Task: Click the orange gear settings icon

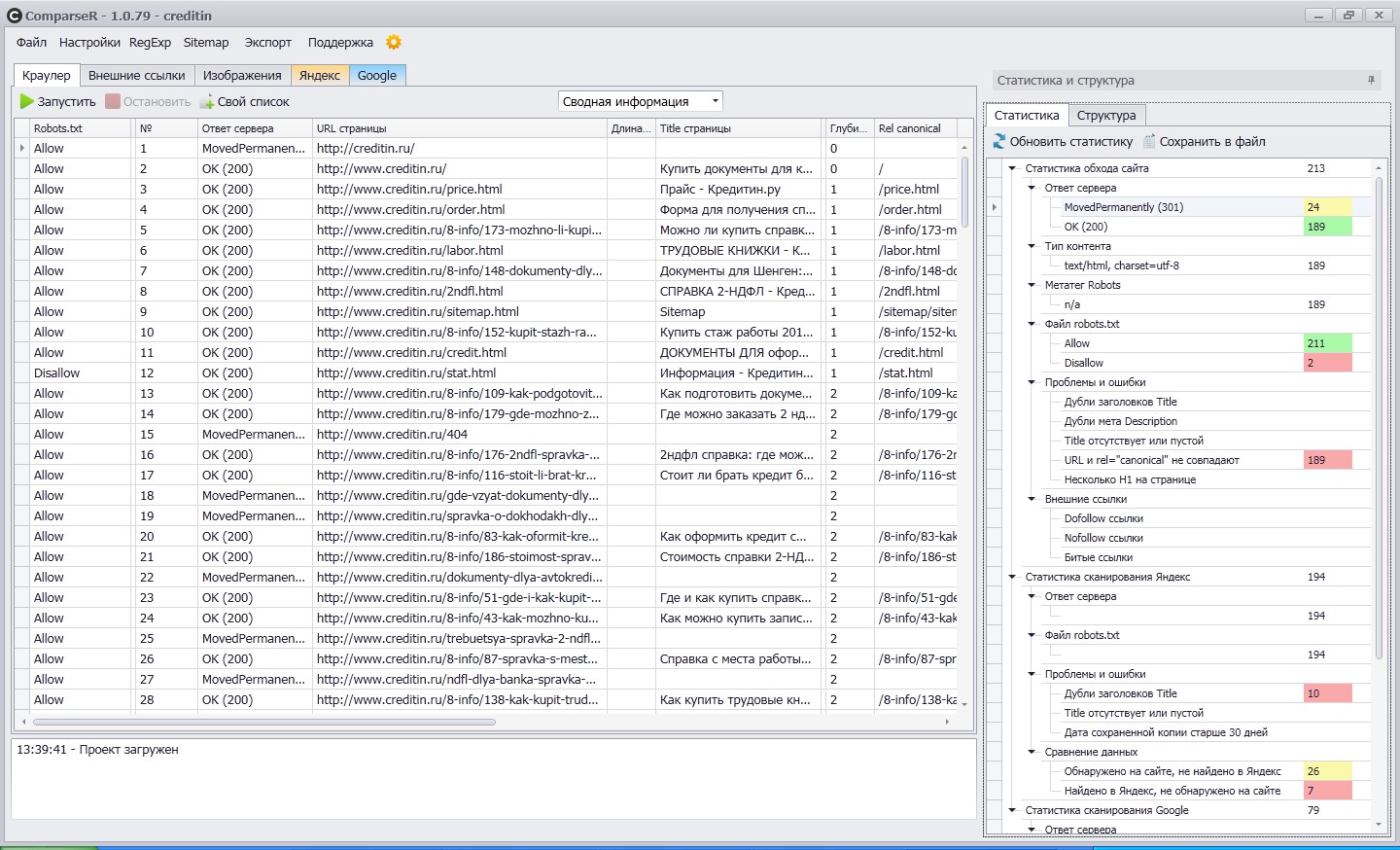Action: [x=394, y=42]
